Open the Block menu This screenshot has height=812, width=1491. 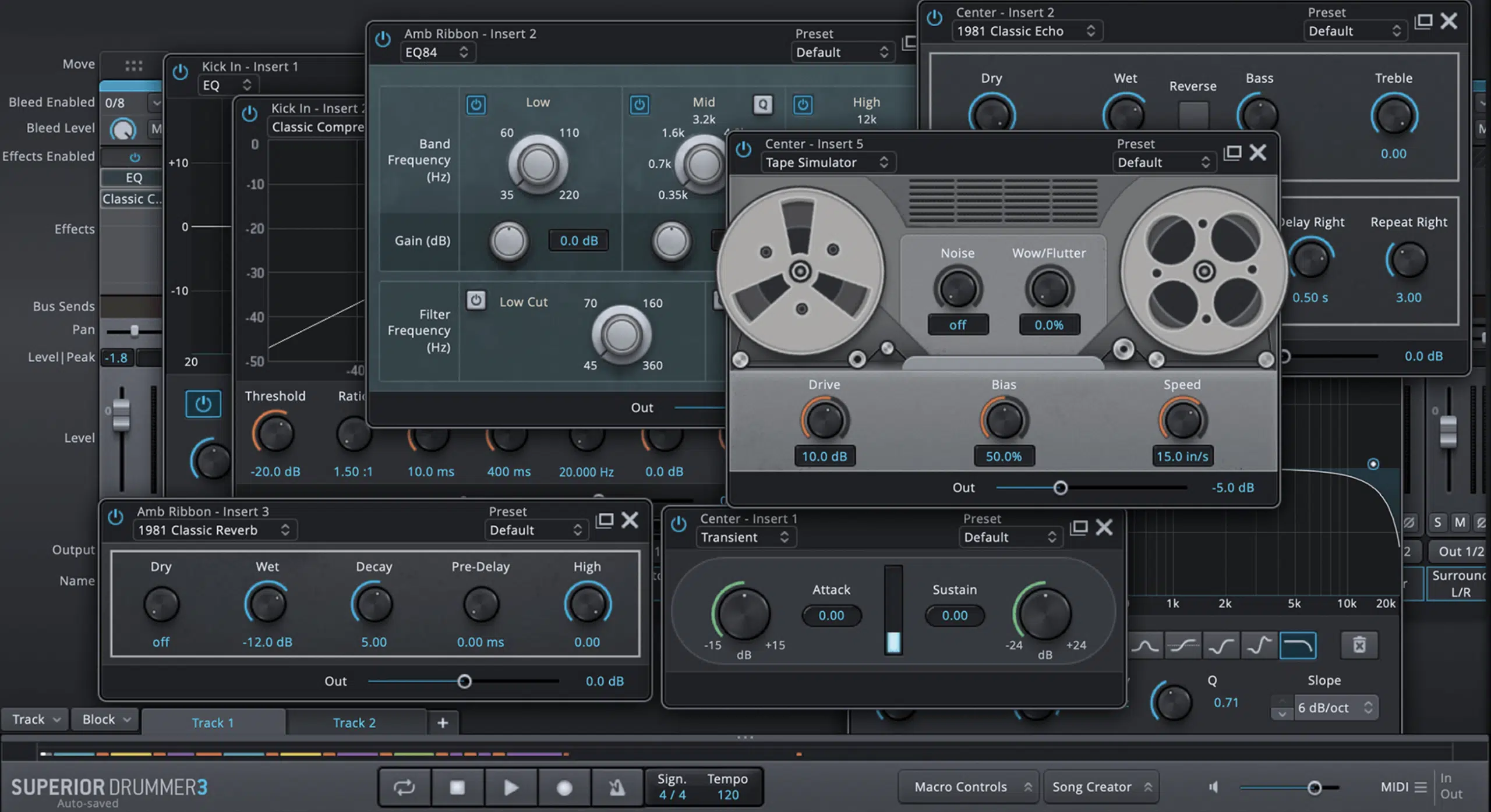click(105, 719)
